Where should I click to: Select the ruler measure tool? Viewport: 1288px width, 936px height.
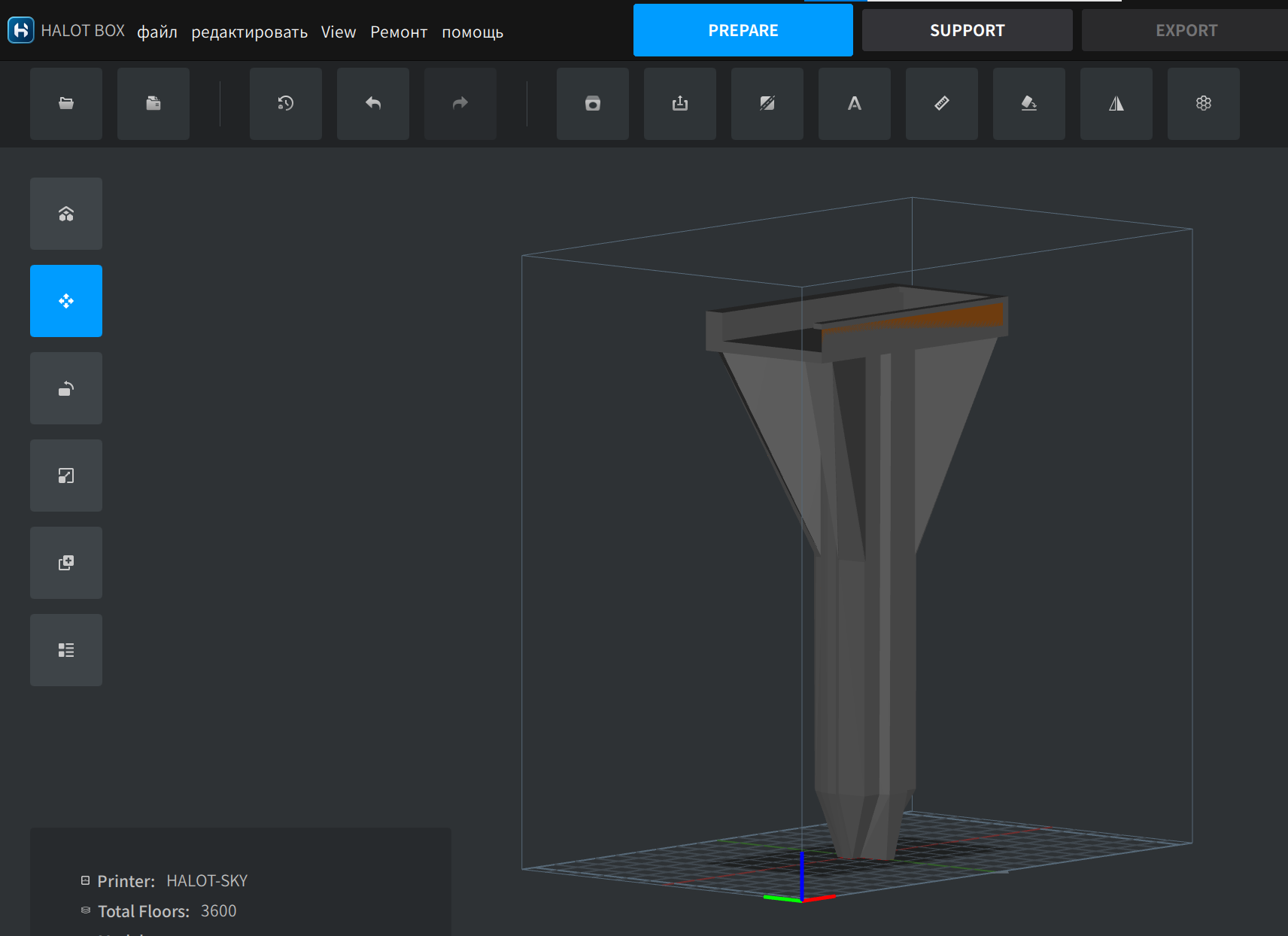(942, 104)
